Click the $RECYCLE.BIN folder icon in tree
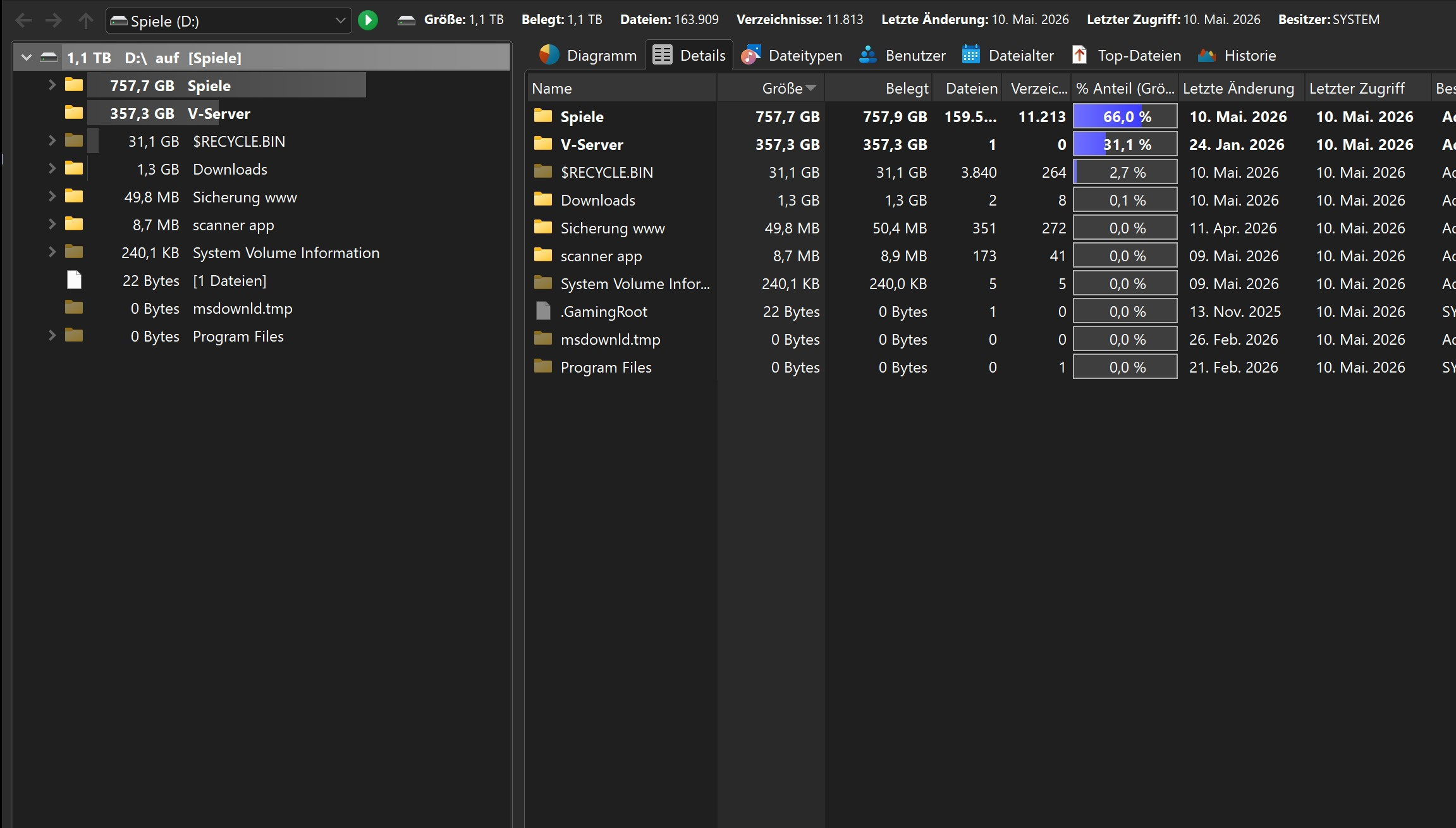This screenshot has height=828, width=1456. 74,140
